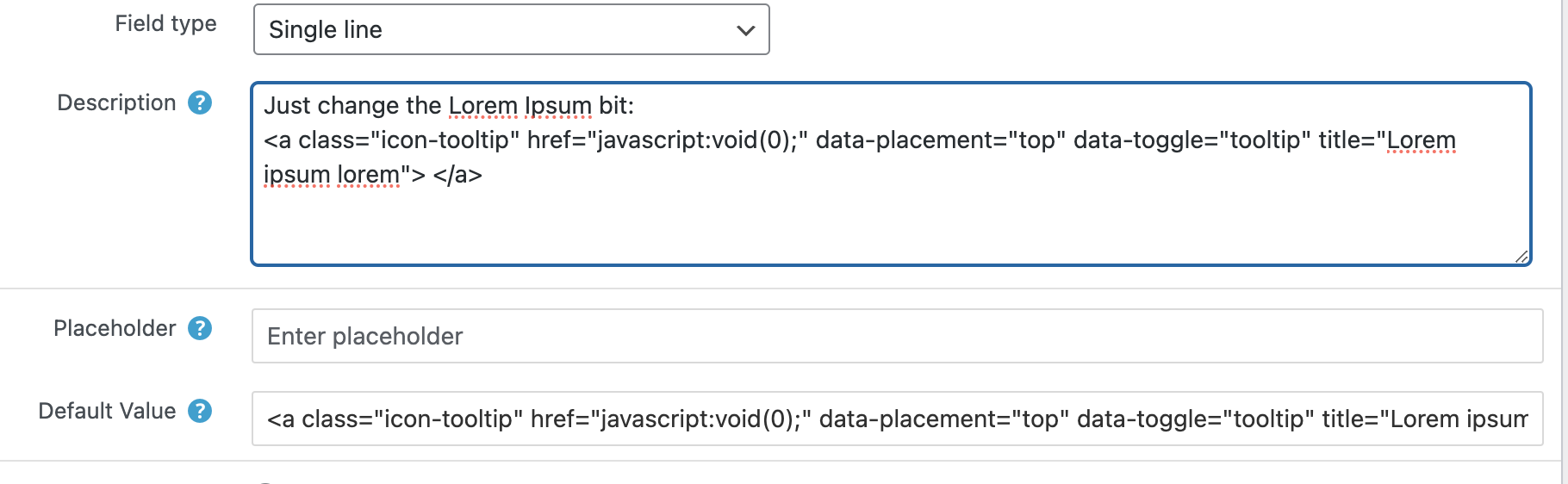Open the Field type dropdown

pyautogui.click(x=512, y=29)
